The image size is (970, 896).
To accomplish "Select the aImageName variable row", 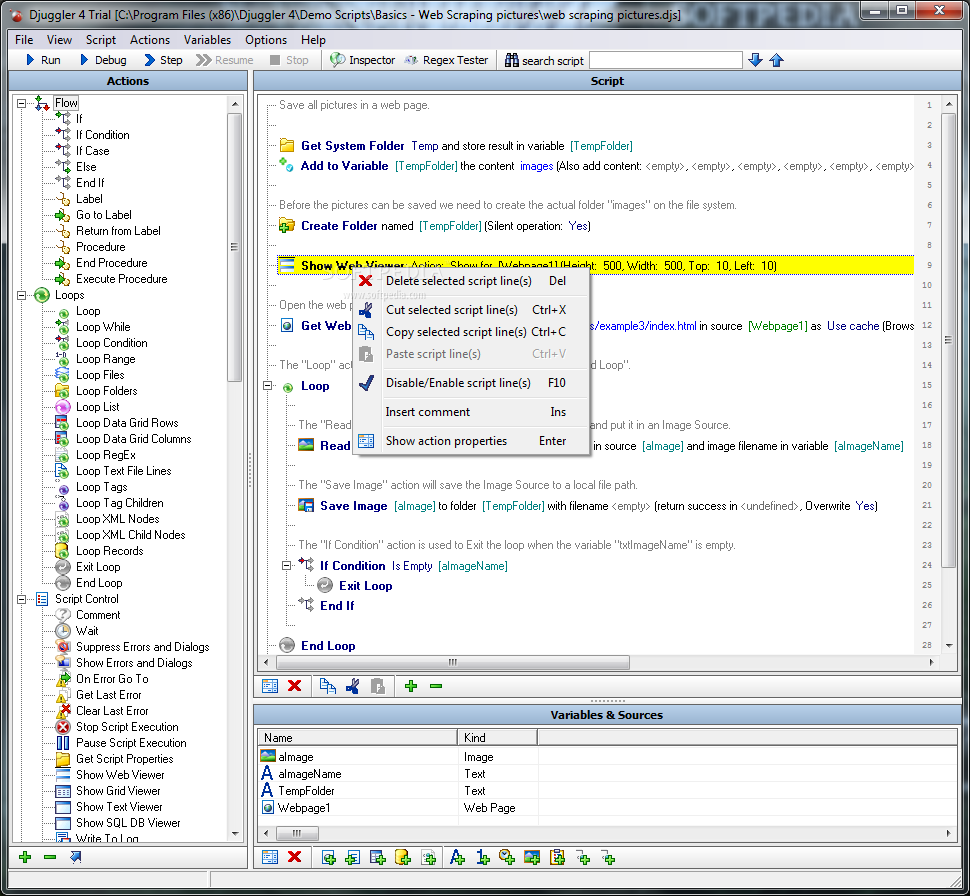I will click(x=607, y=773).
